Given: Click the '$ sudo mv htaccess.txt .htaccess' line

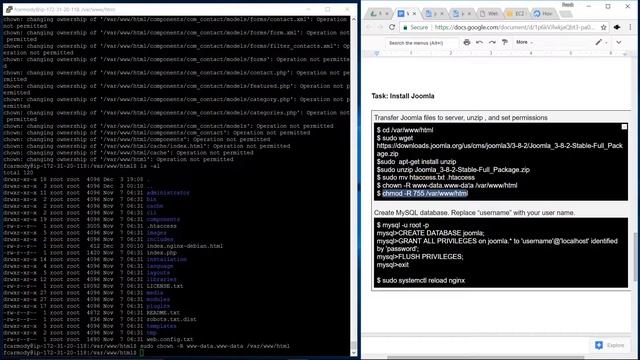Looking at the screenshot, I should click(425, 178).
